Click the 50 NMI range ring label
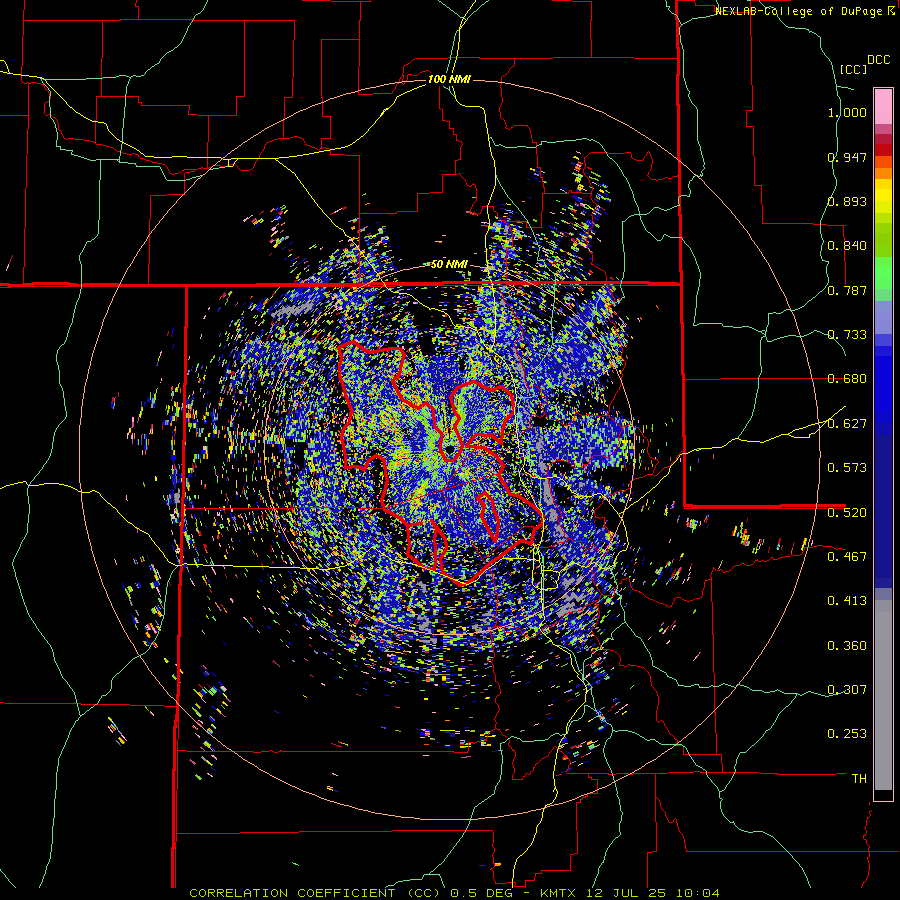This screenshot has width=900, height=900. [x=449, y=264]
